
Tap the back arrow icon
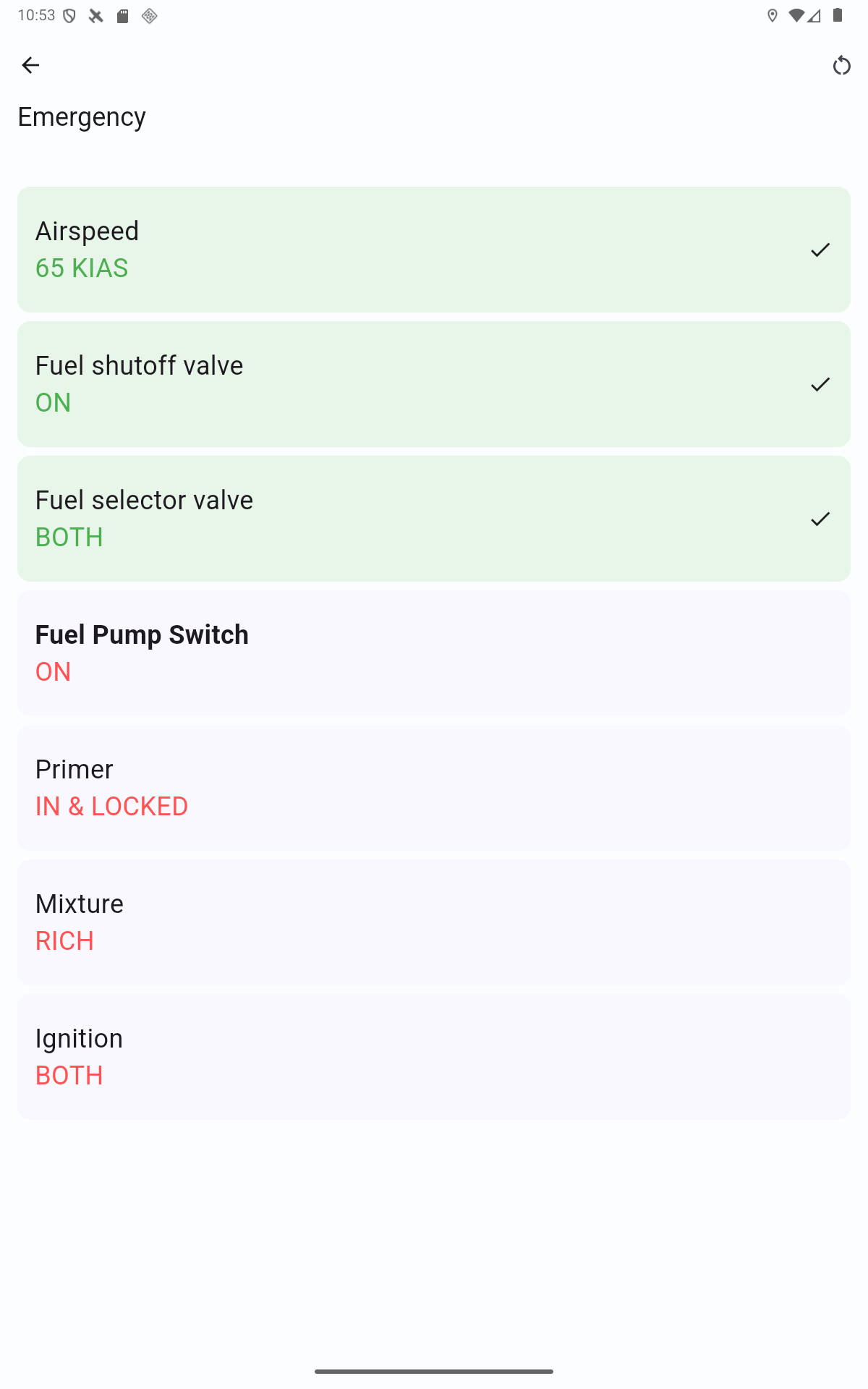[30, 65]
